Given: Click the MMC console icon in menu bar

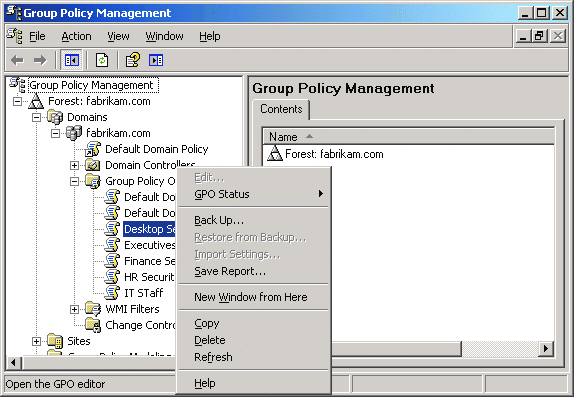Looking at the screenshot, I should pyautogui.click(x=15, y=36).
